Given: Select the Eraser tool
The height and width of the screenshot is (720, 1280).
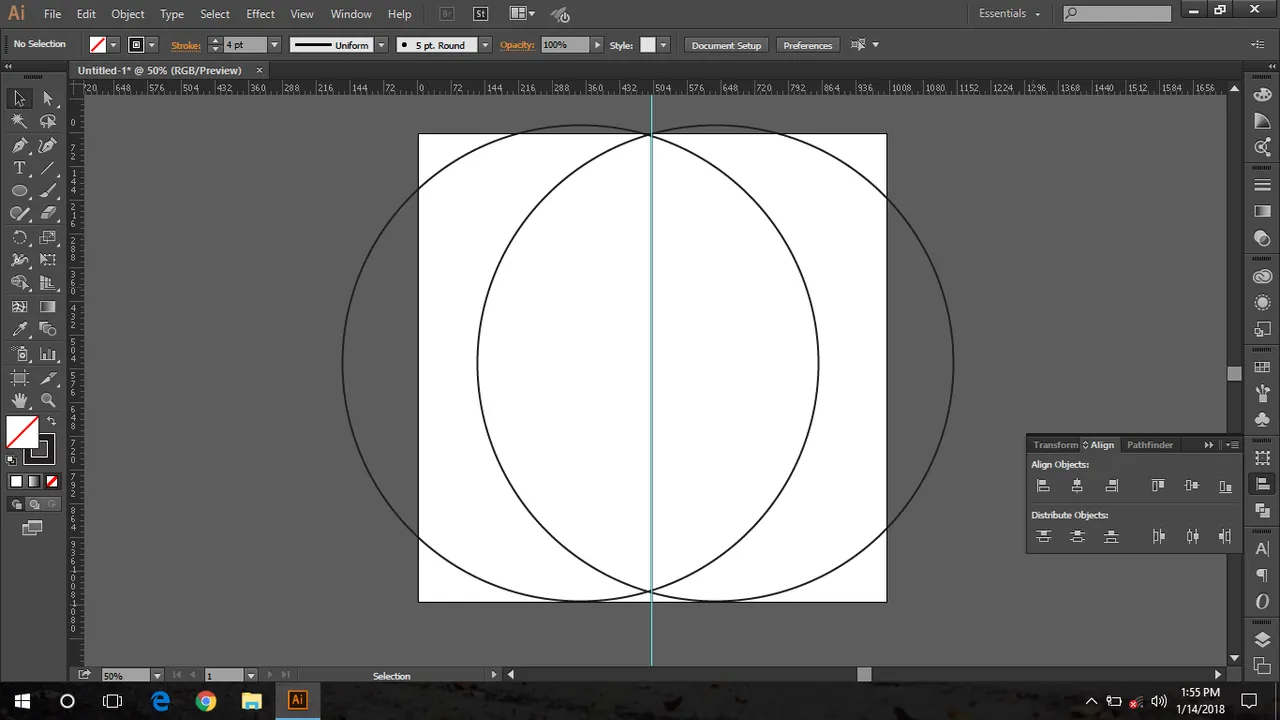Looking at the screenshot, I should tap(48, 214).
